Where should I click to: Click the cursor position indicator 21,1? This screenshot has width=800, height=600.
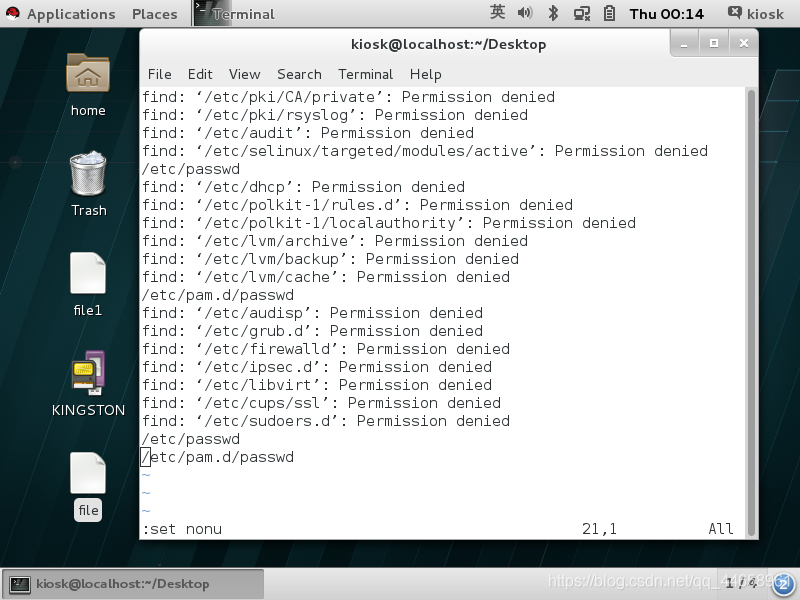599,529
